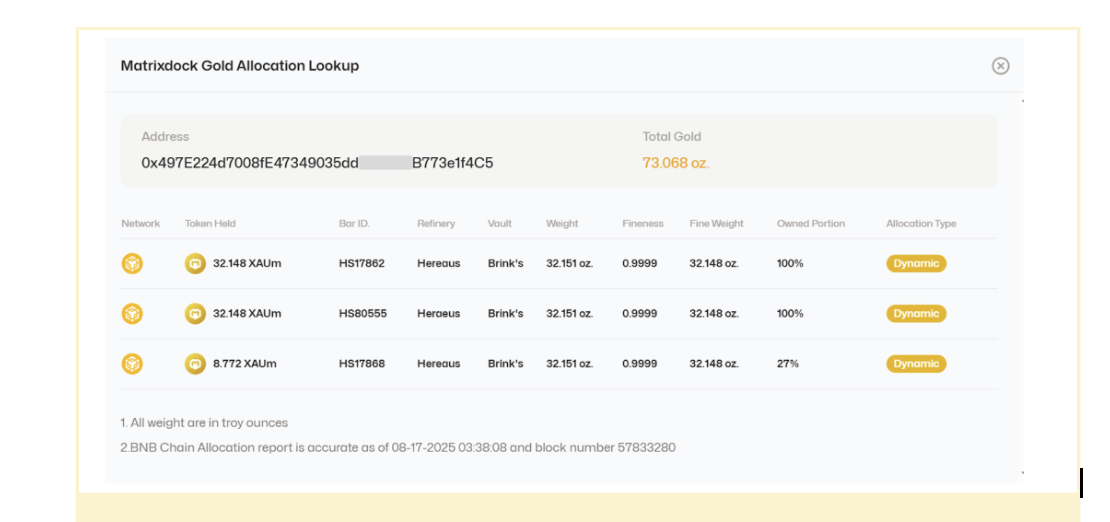
Task: Select the XAUm token icon in HS17862 row
Action: click(x=195, y=264)
